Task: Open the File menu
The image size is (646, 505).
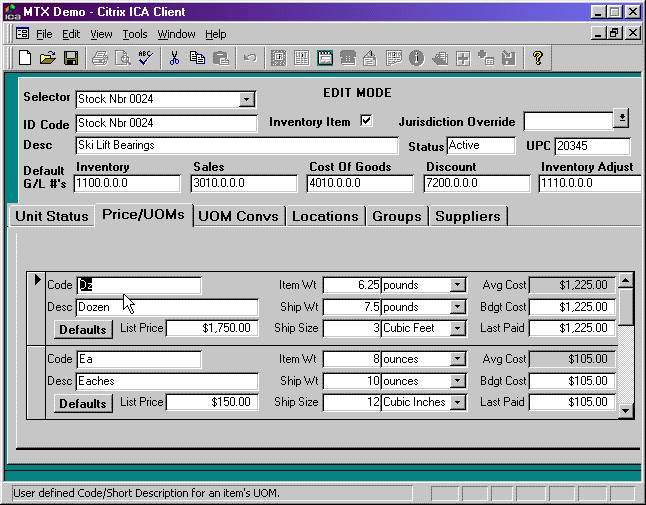Action: point(44,34)
